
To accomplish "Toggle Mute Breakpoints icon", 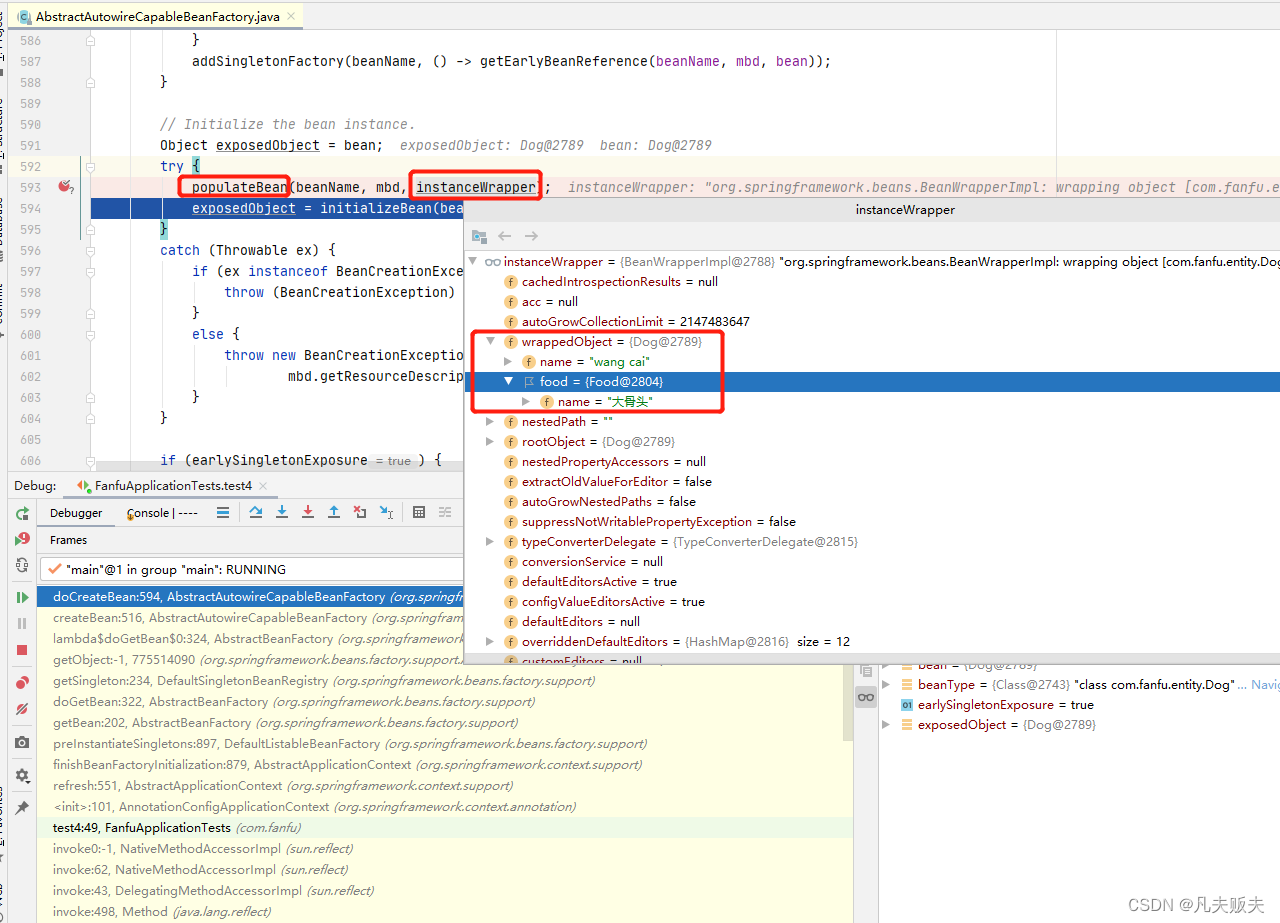I will click(22, 709).
